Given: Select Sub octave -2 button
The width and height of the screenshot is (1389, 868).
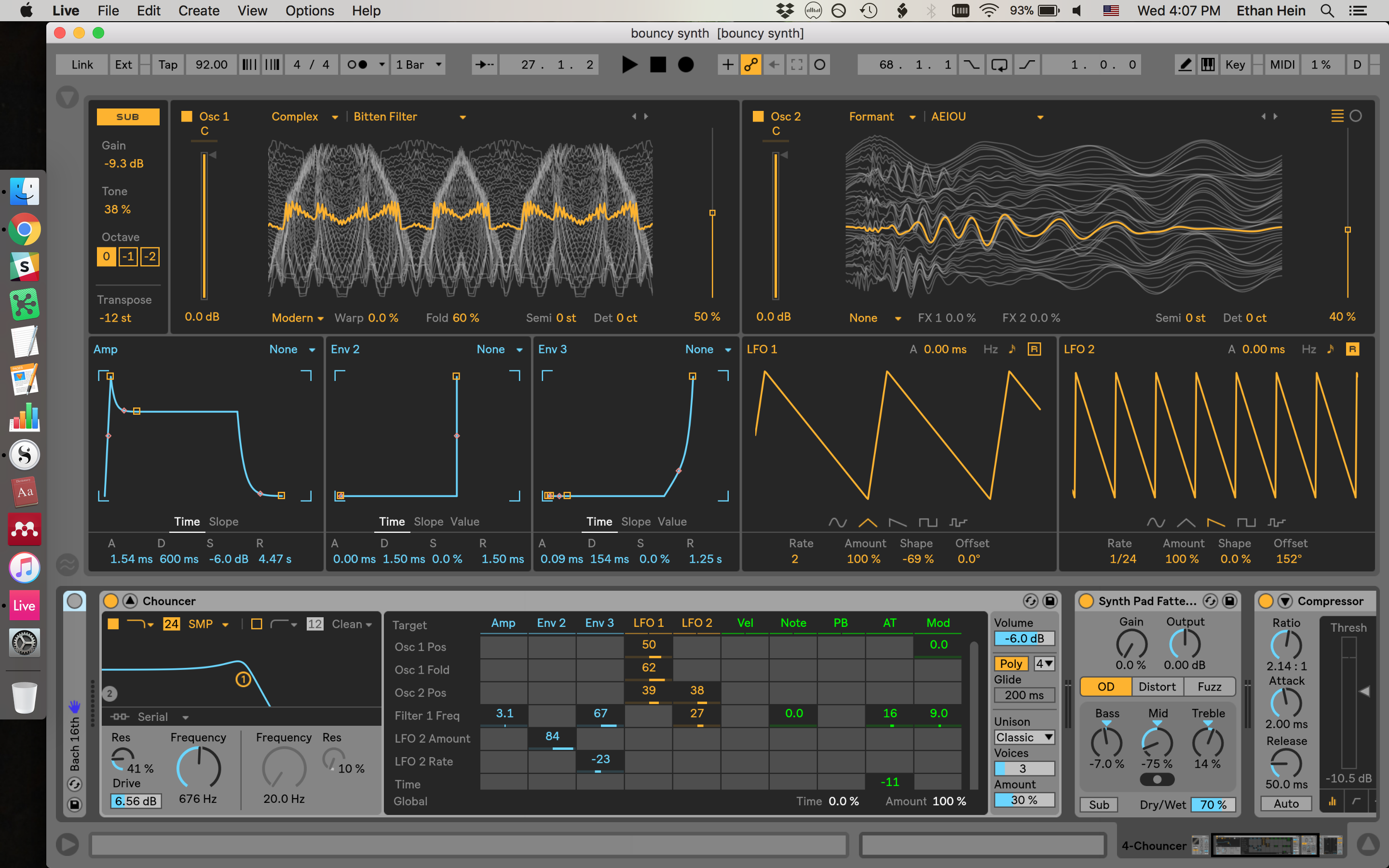Looking at the screenshot, I should pyautogui.click(x=150, y=257).
